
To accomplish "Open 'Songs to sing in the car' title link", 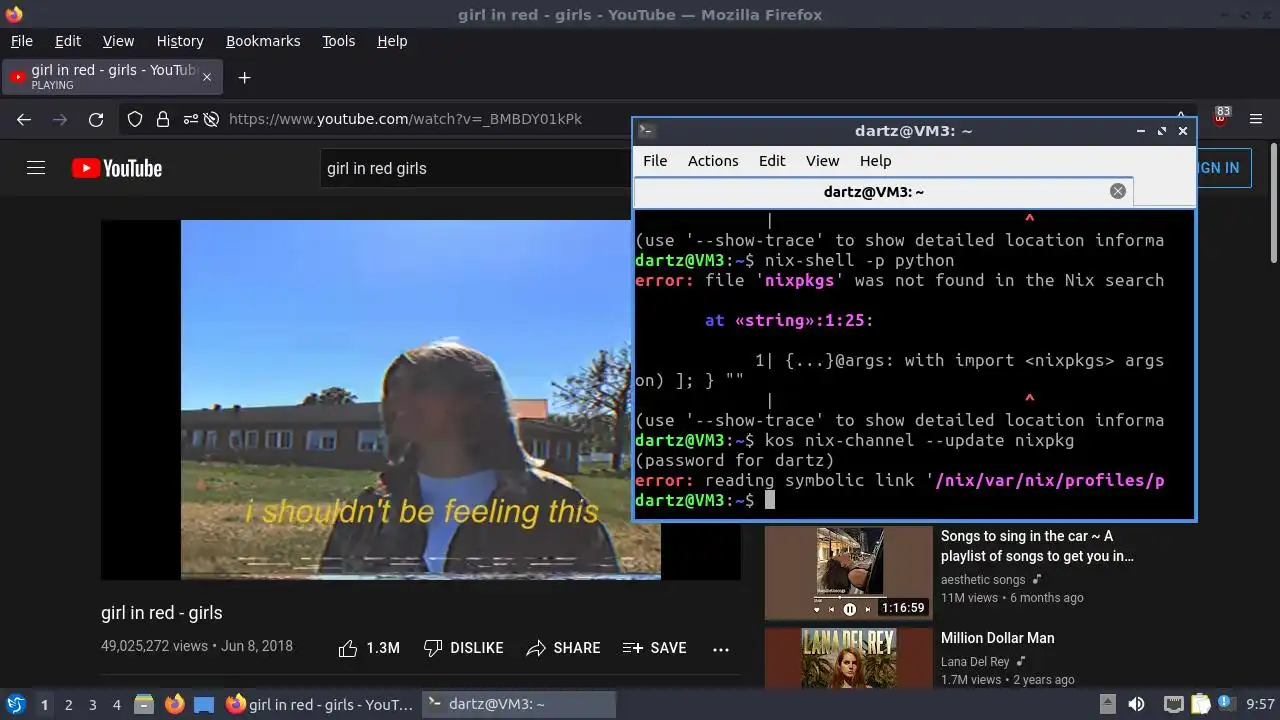I will [1037, 546].
